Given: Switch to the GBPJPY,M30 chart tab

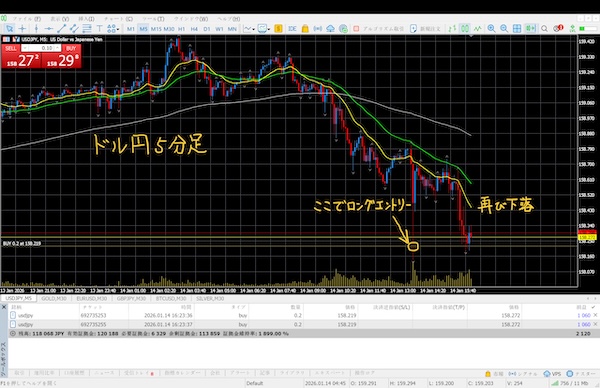Looking at the screenshot, I should point(131,298).
